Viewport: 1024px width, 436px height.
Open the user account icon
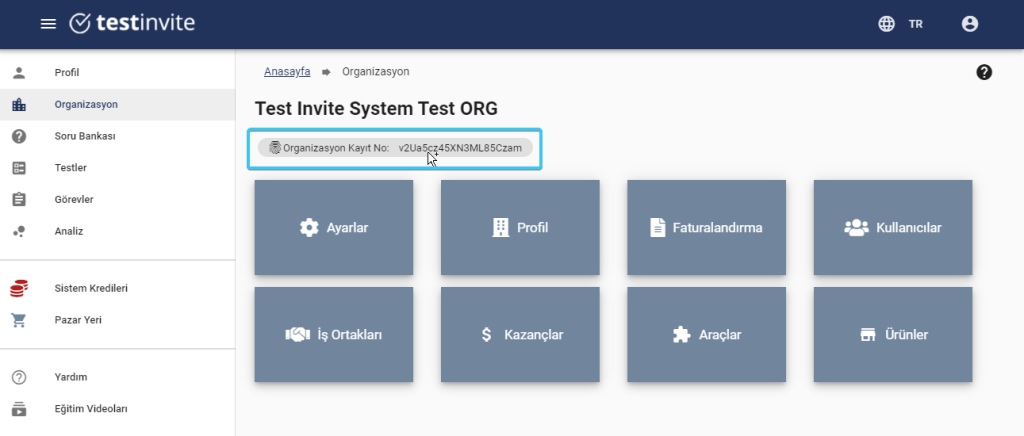[970, 24]
